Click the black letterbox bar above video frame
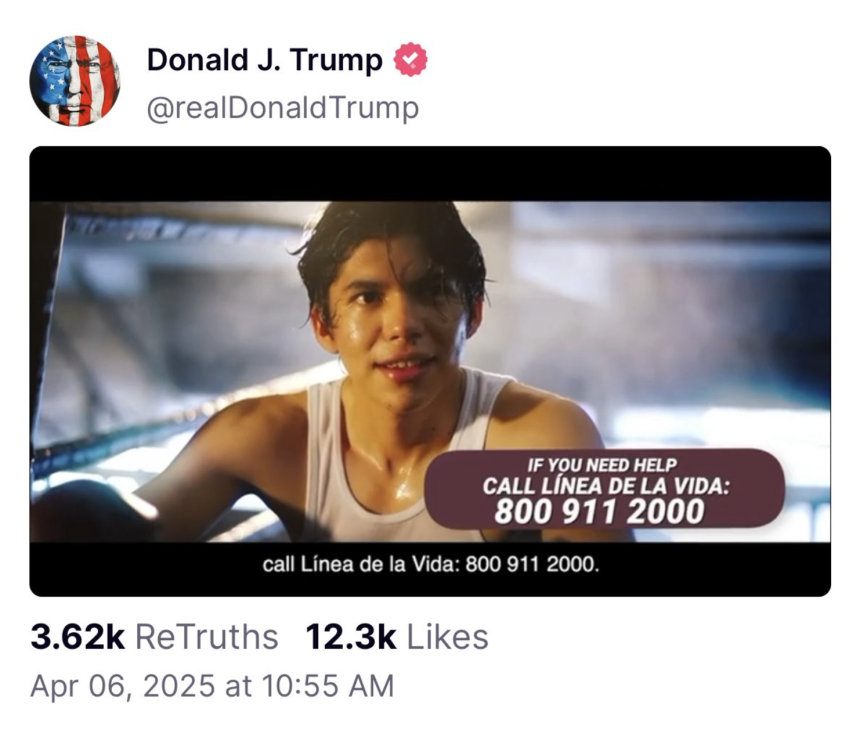The height and width of the screenshot is (730, 860). pyautogui.click(x=430, y=174)
